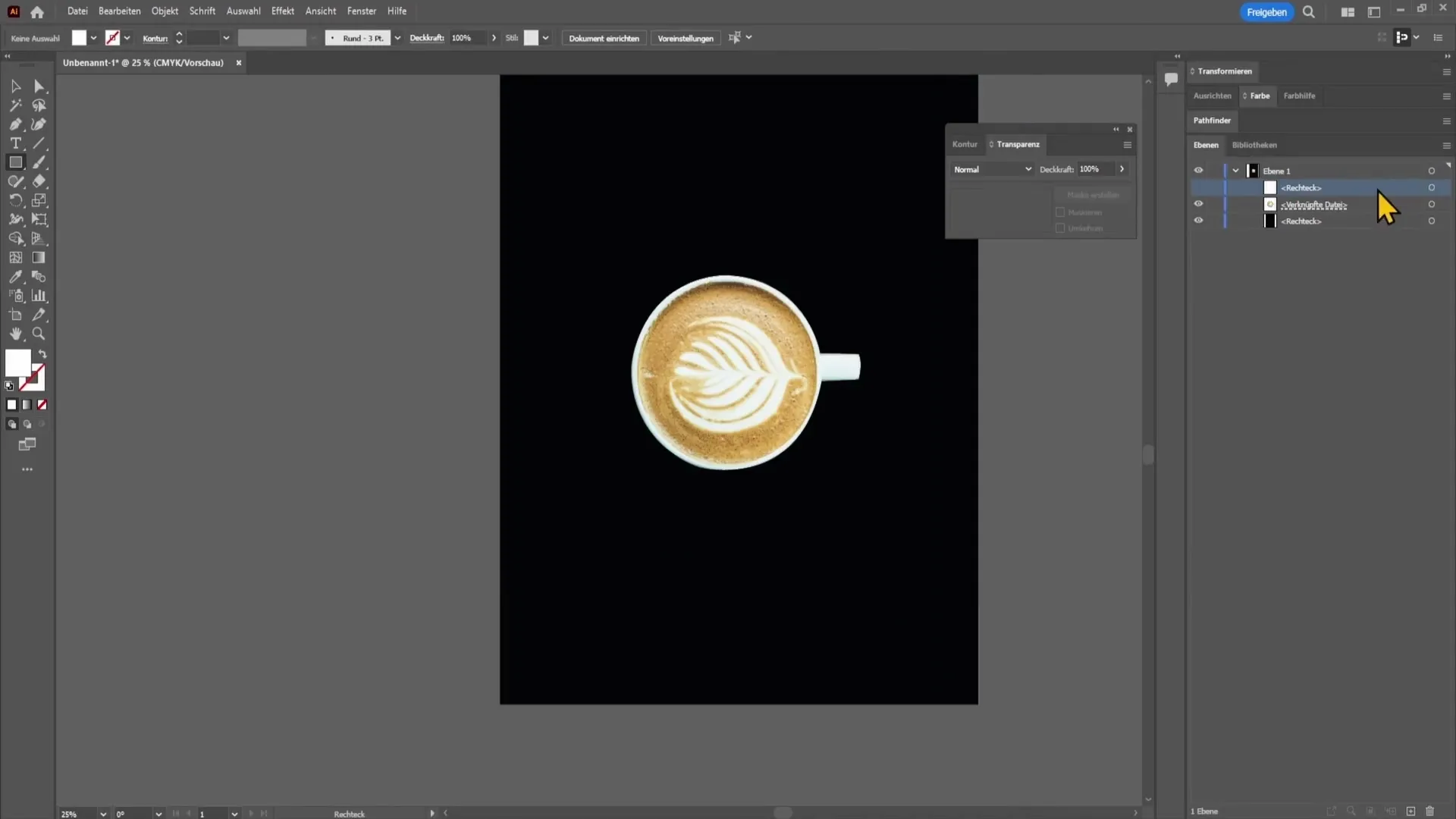Select the Type tool

coord(15,143)
